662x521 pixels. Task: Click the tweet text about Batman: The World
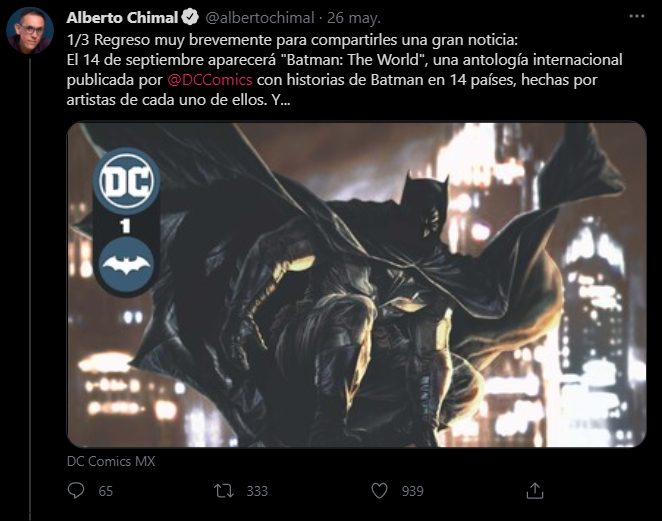(345, 70)
